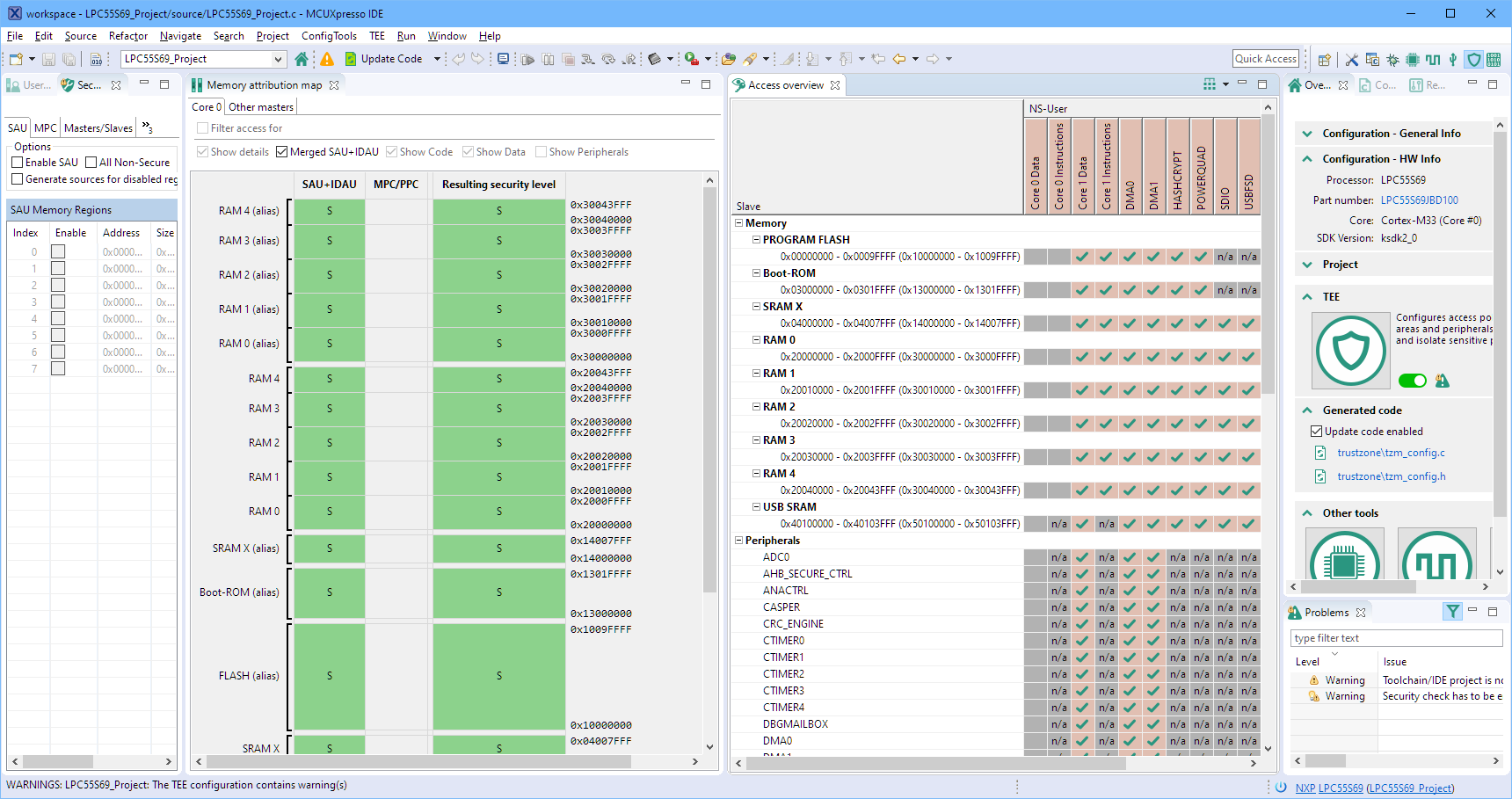
Task: Collapse the PROGRAM FLASH tree node
Action: point(756,240)
